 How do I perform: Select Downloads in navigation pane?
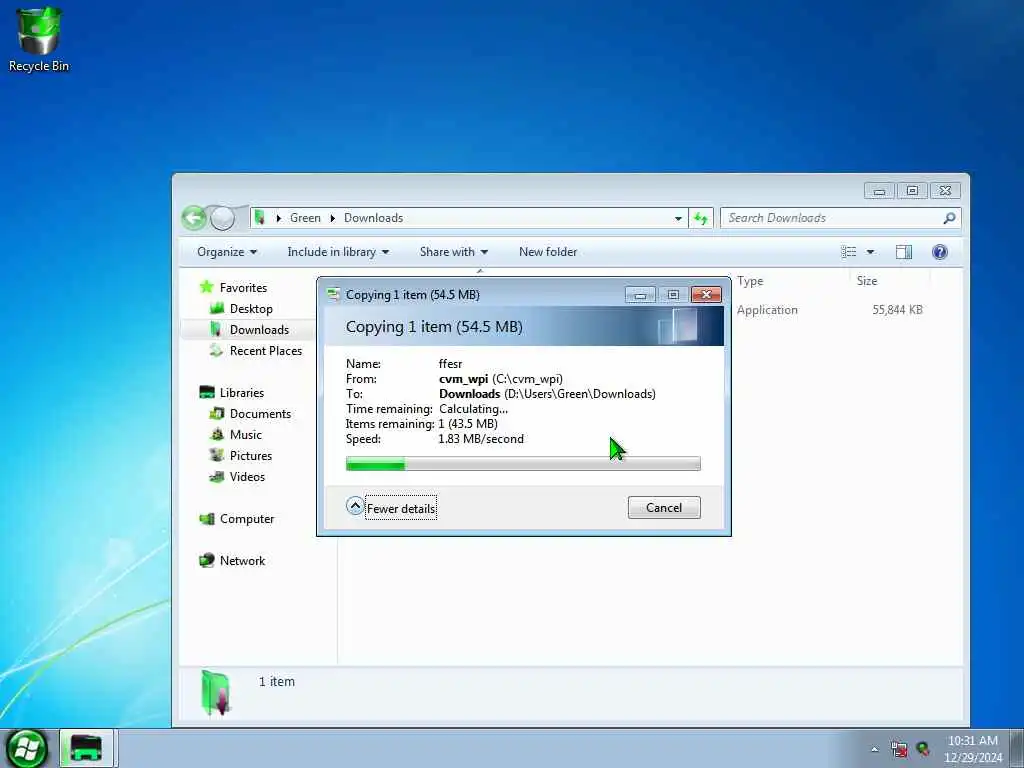pyautogui.click(x=259, y=330)
